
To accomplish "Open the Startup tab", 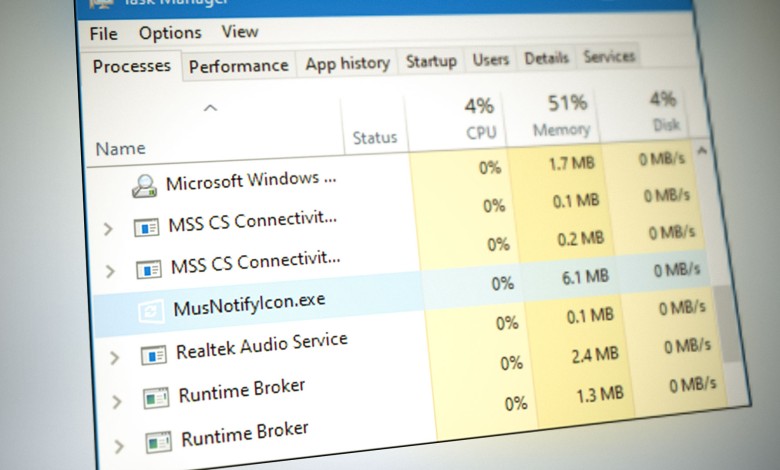I will click(431, 62).
